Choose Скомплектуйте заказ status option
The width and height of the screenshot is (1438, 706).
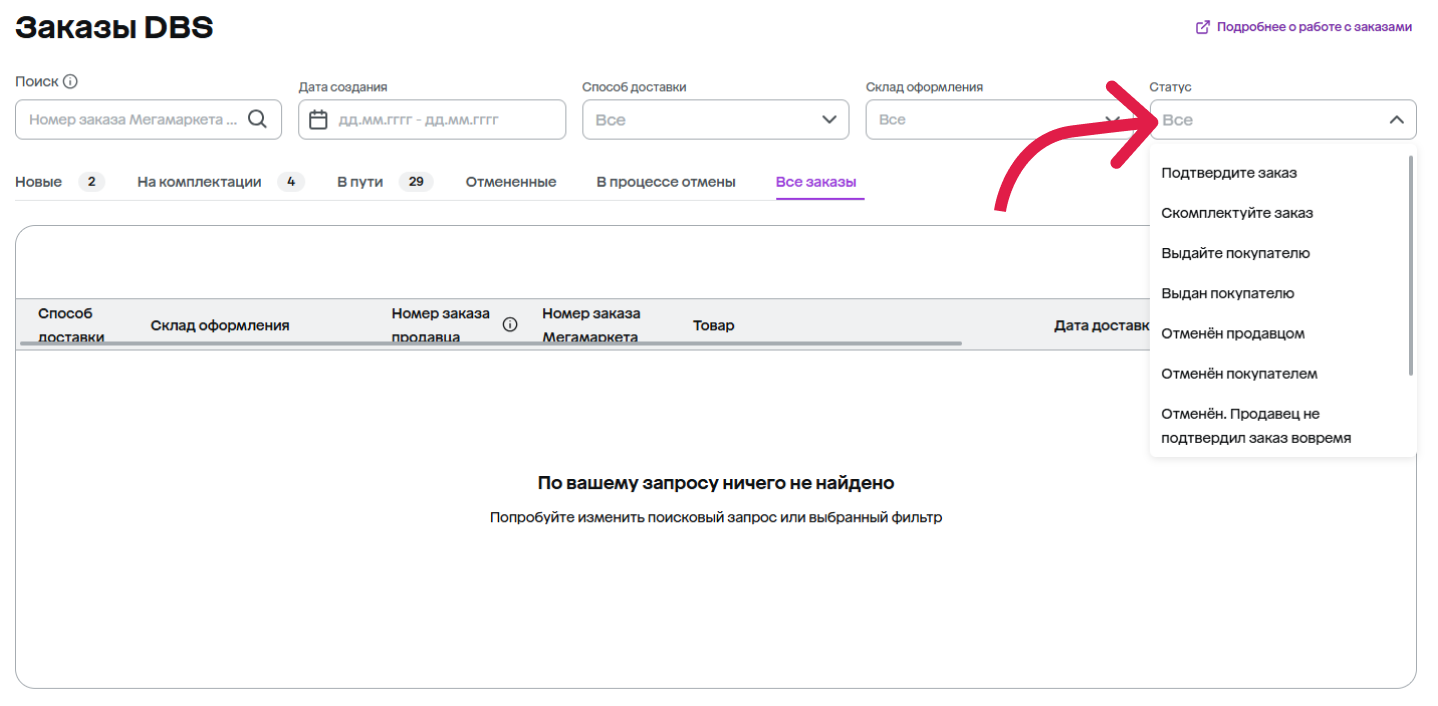click(x=1237, y=213)
